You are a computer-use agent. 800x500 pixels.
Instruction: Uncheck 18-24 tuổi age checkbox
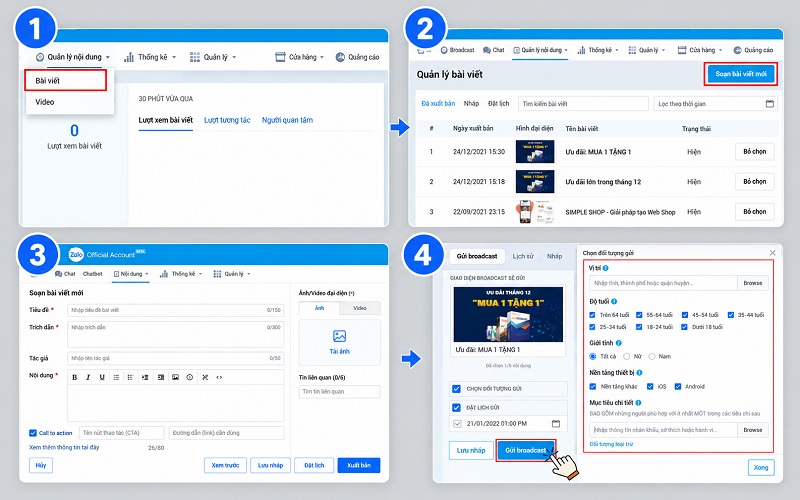(639, 327)
